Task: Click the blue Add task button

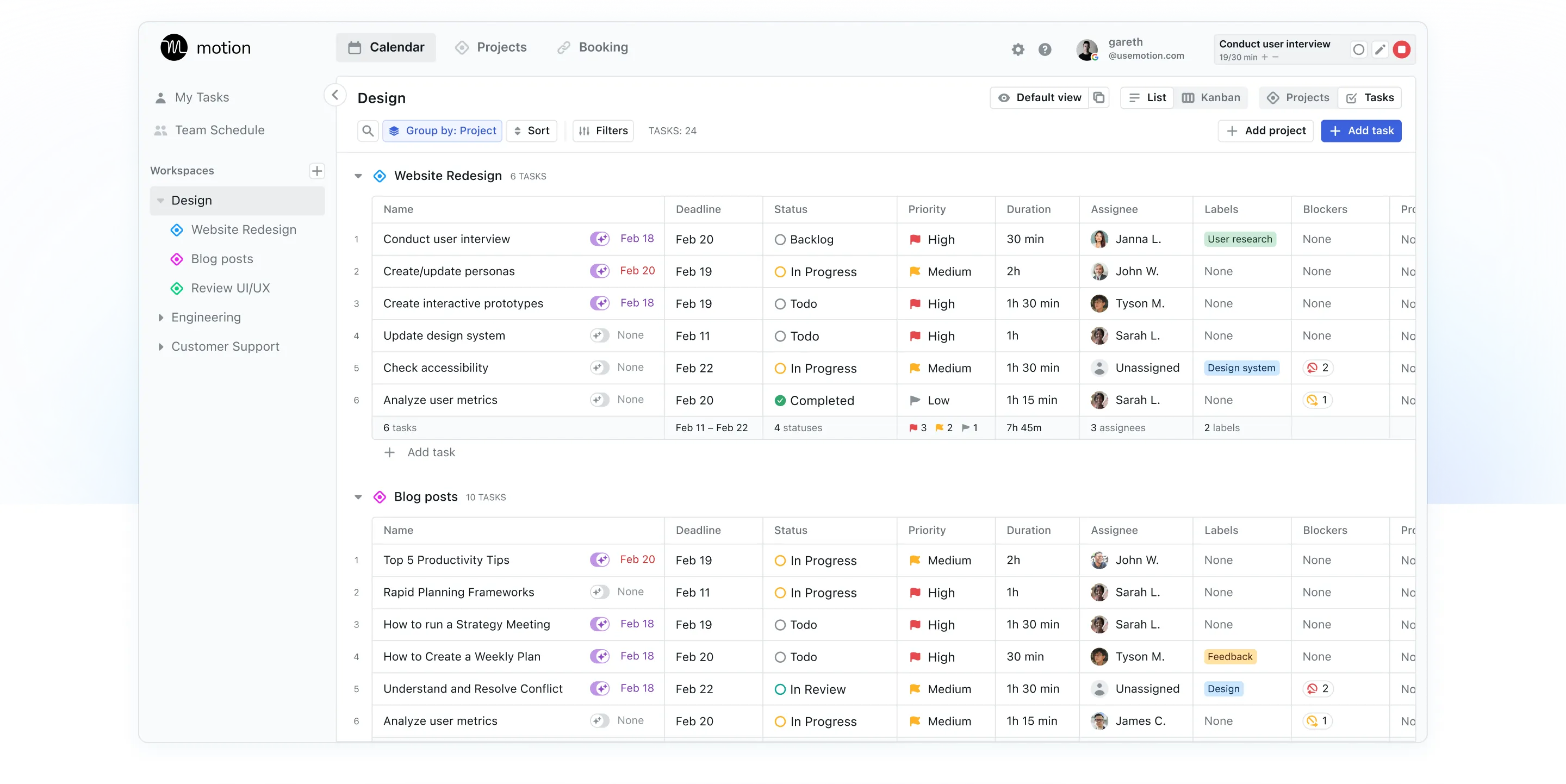Action: point(1361,130)
